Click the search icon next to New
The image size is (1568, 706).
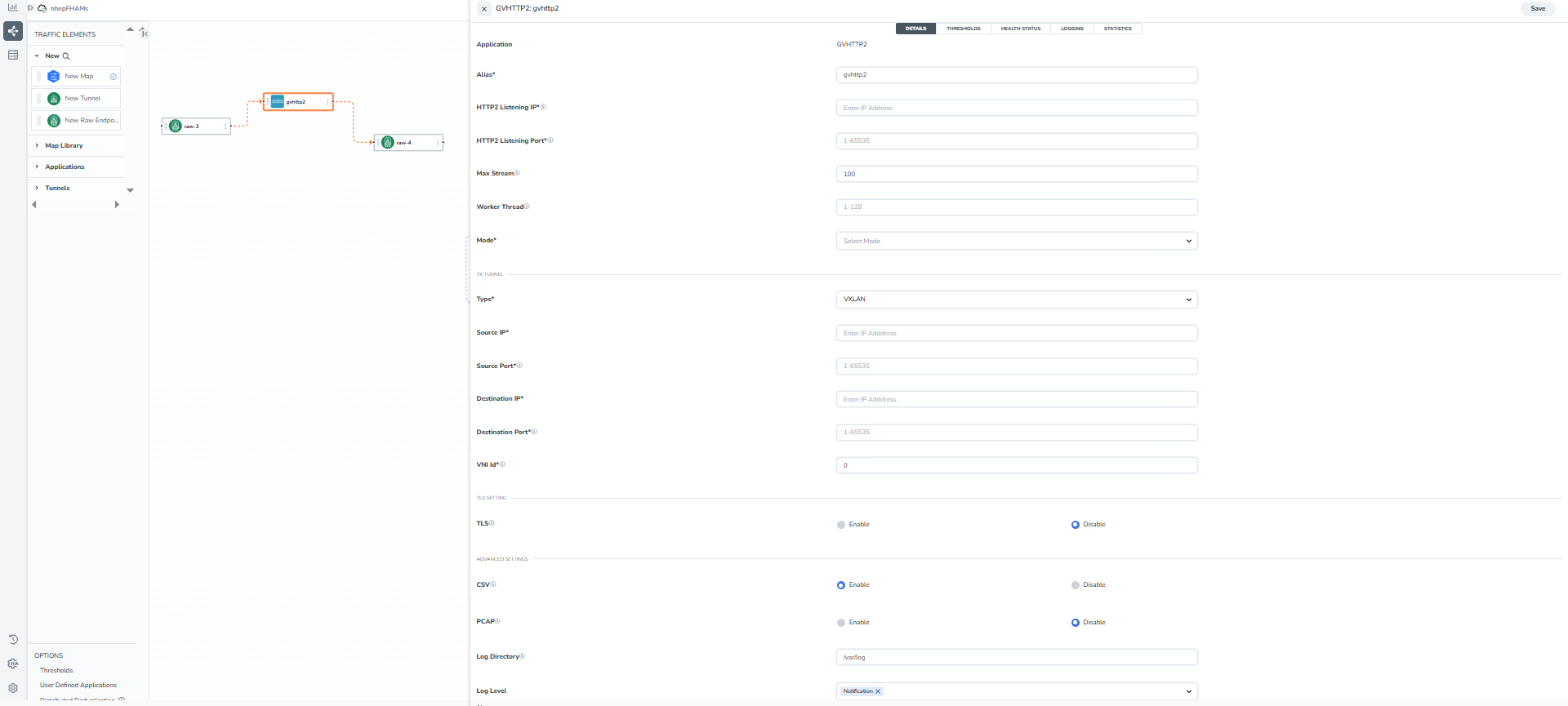pyautogui.click(x=66, y=56)
